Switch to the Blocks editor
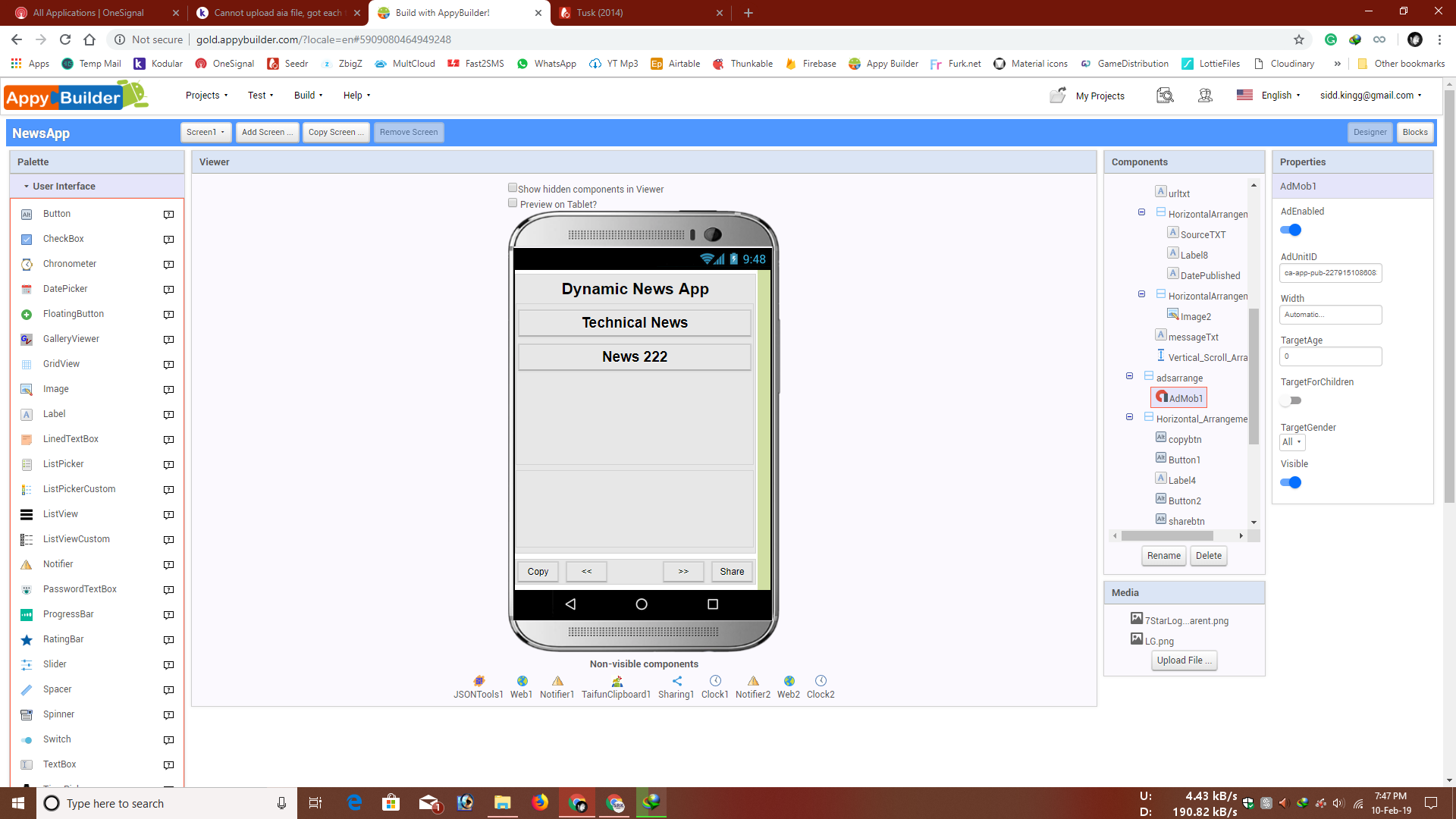This screenshot has height=819, width=1456. click(x=1414, y=132)
